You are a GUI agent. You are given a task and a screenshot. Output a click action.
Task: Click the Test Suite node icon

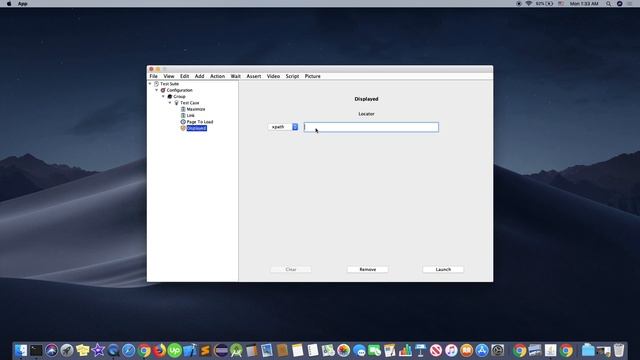[156, 84]
